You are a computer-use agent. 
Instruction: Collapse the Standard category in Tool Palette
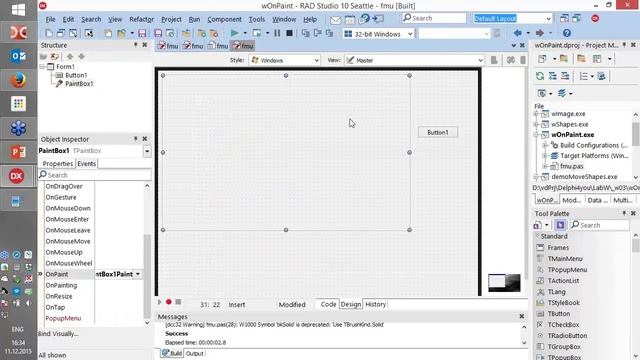537,236
